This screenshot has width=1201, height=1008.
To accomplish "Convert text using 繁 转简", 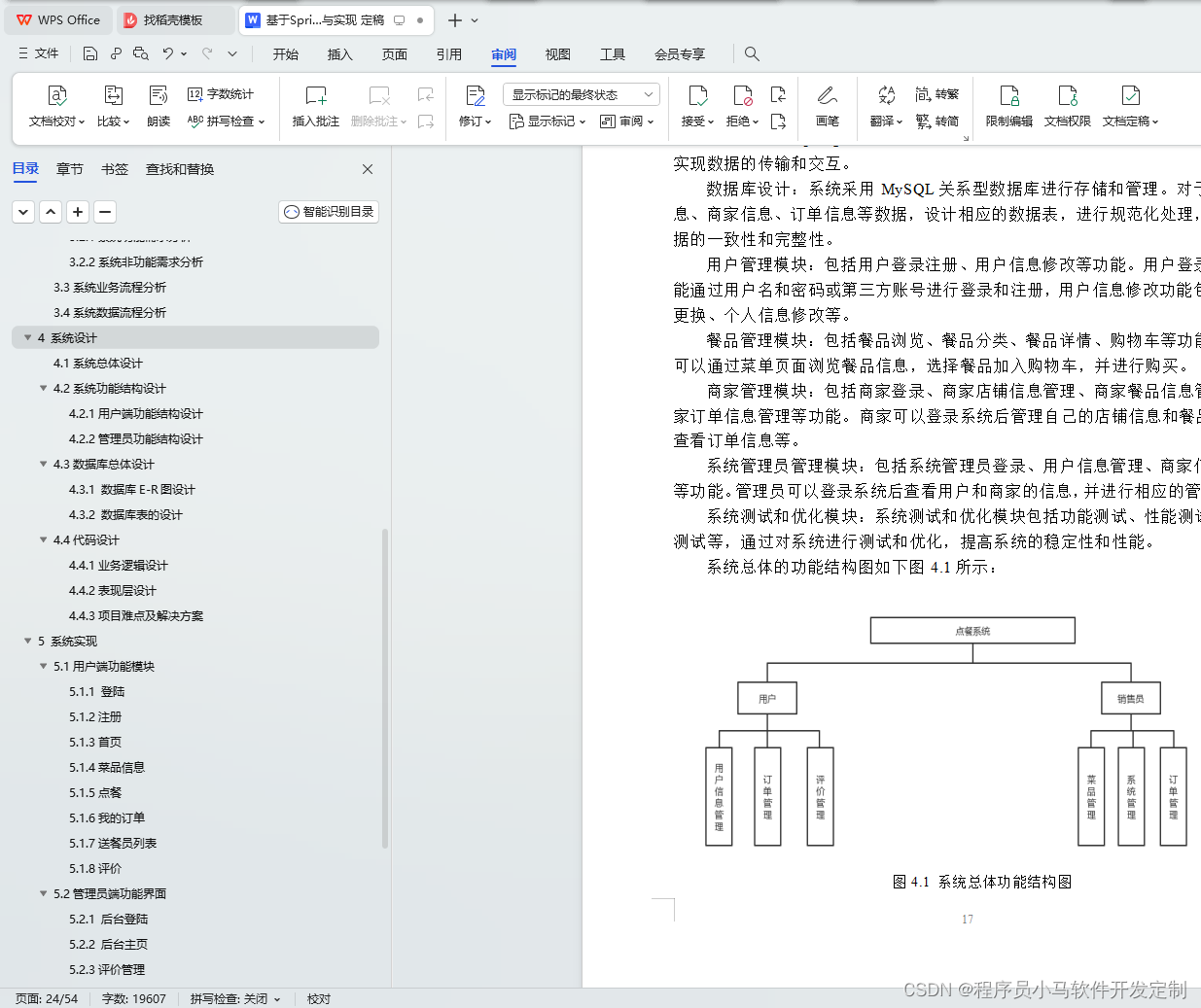I will (x=936, y=121).
